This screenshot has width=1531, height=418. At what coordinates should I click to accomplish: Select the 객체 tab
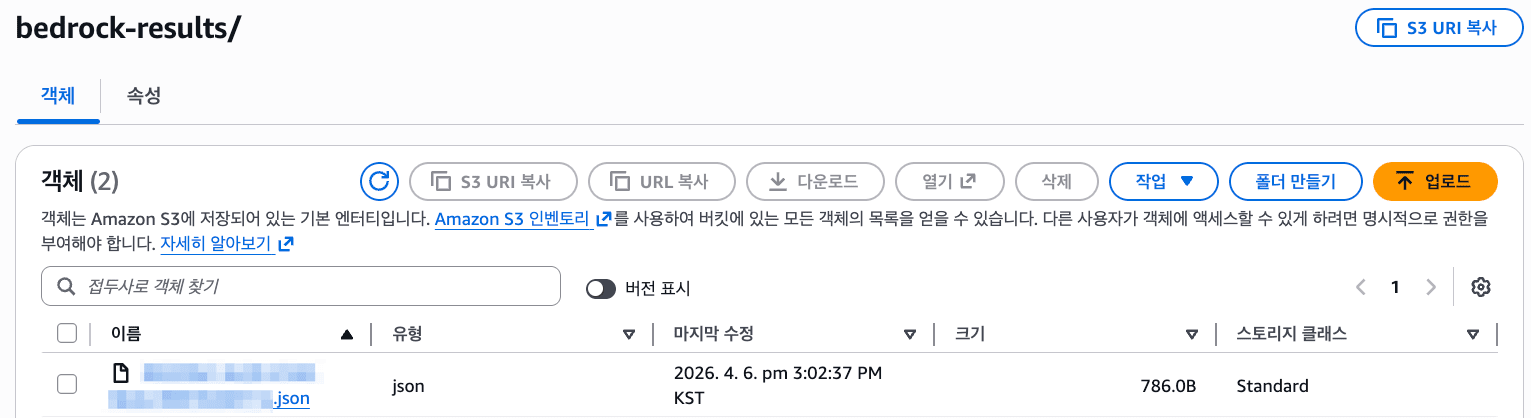tap(58, 96)
